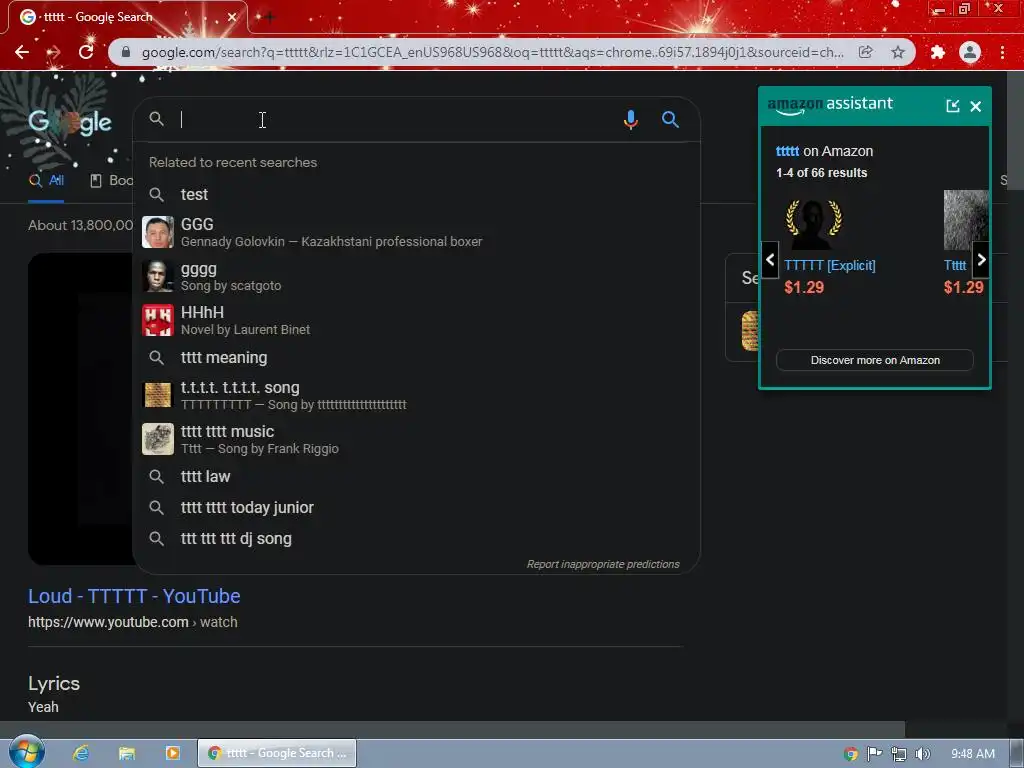
Task: Click the Google logo
Action: point(70,122)
